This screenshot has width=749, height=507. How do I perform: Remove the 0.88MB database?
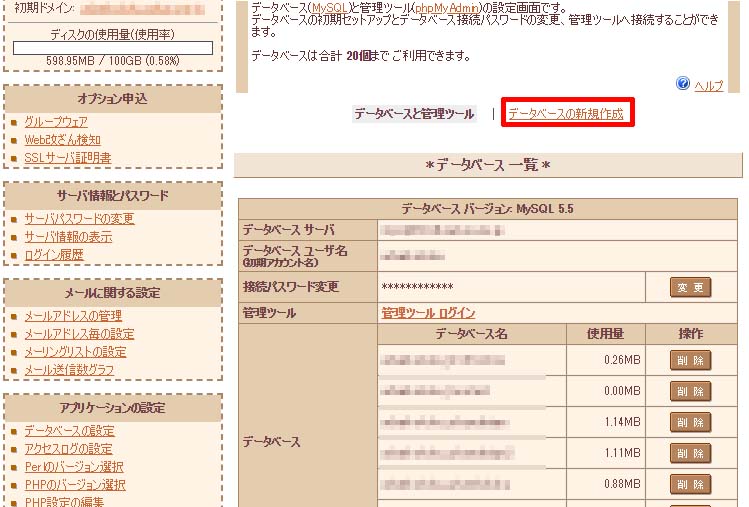click(690, 484)
